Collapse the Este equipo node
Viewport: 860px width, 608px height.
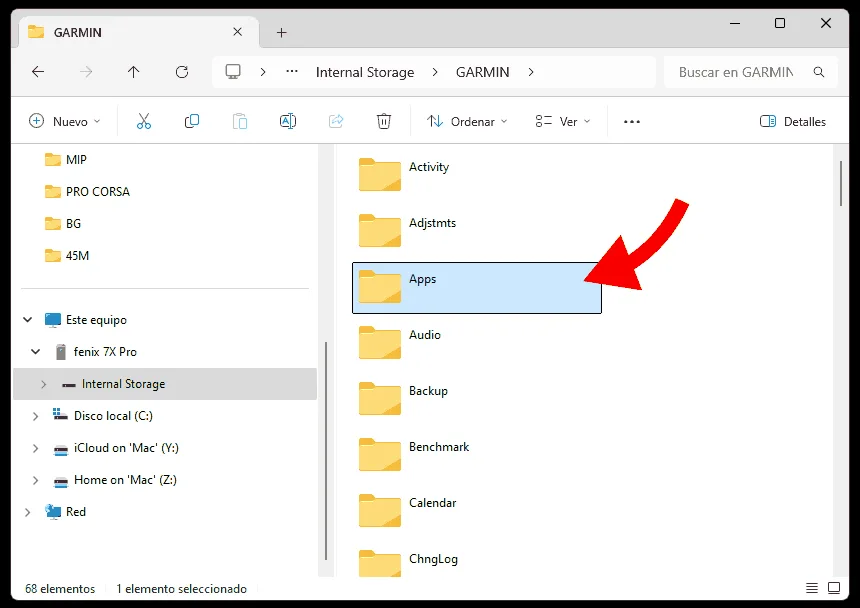click(27, 320)
